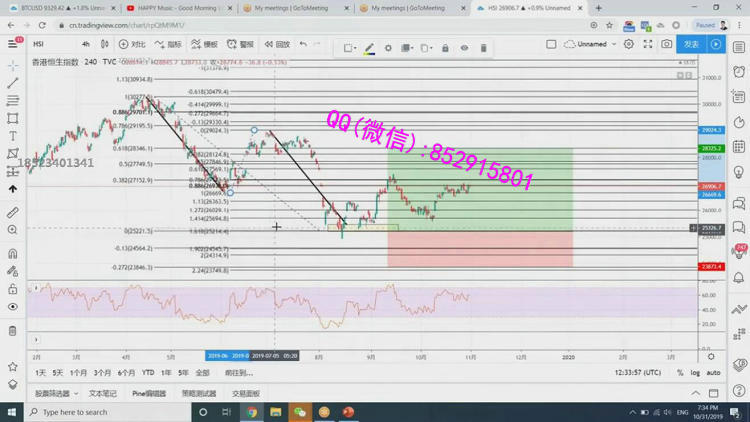The height and width of the screenshot is (422, 750).
Task: Click the 回放 bar replay button
Action: click(x=277, y=44)
